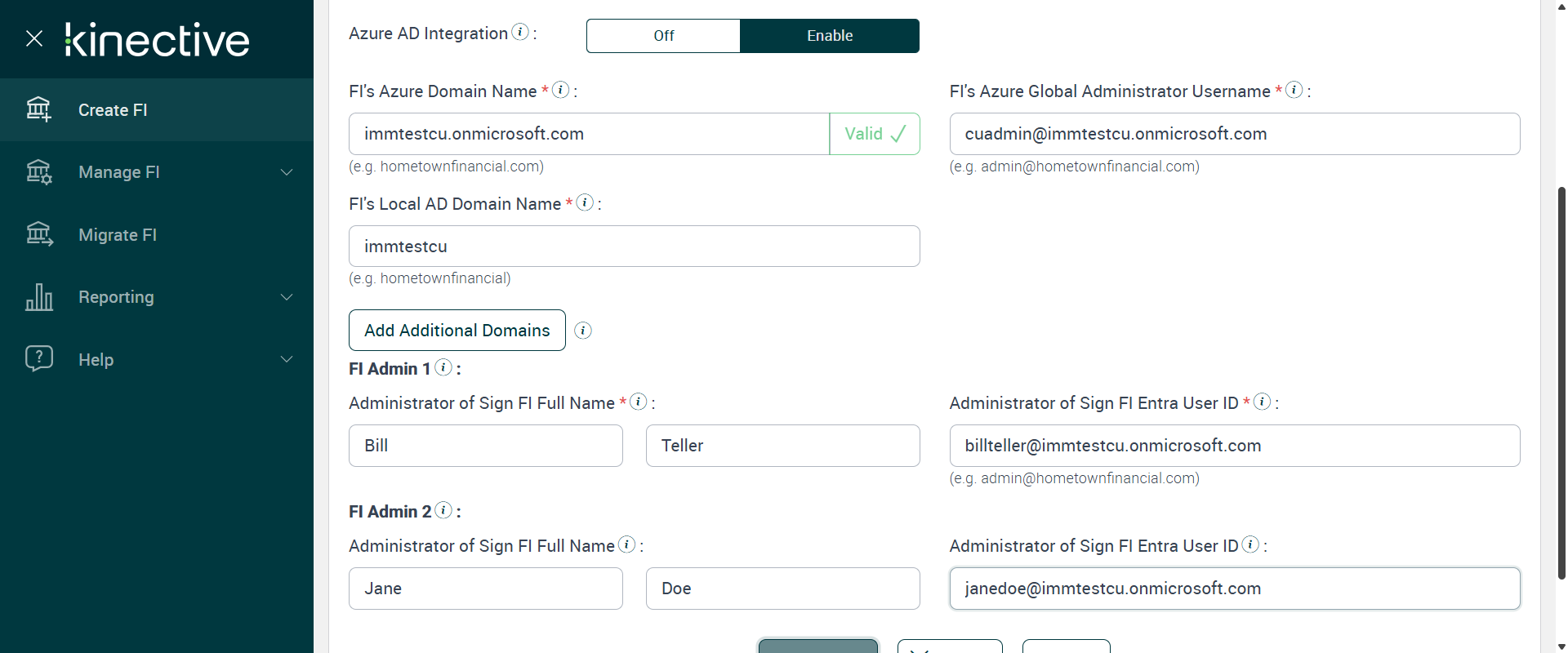Screen dimensions: 1568x653
Task: Click the Create FI bank icon
Action: [x=38, y=109]
